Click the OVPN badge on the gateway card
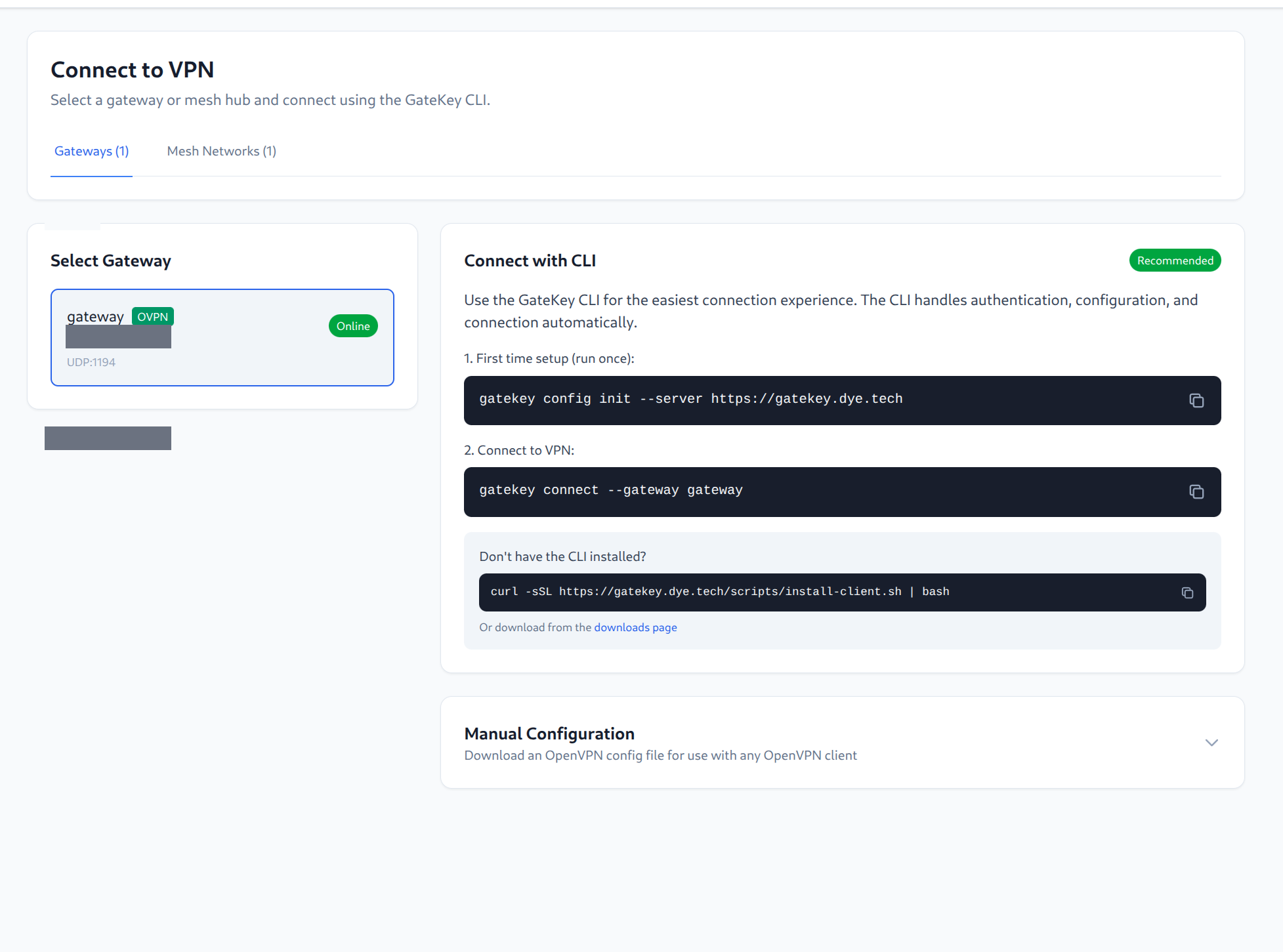The width and height of the screenshot is (1283, 952). pyautogui.click(x=152, y=316)
